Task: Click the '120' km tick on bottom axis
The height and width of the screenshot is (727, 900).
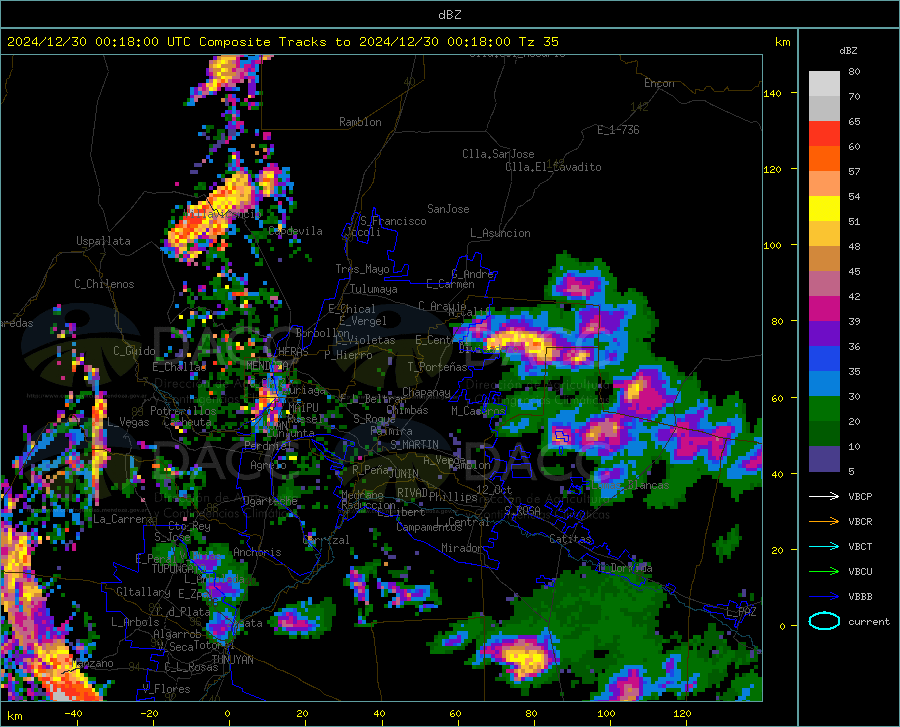Action: coord(682,714)
